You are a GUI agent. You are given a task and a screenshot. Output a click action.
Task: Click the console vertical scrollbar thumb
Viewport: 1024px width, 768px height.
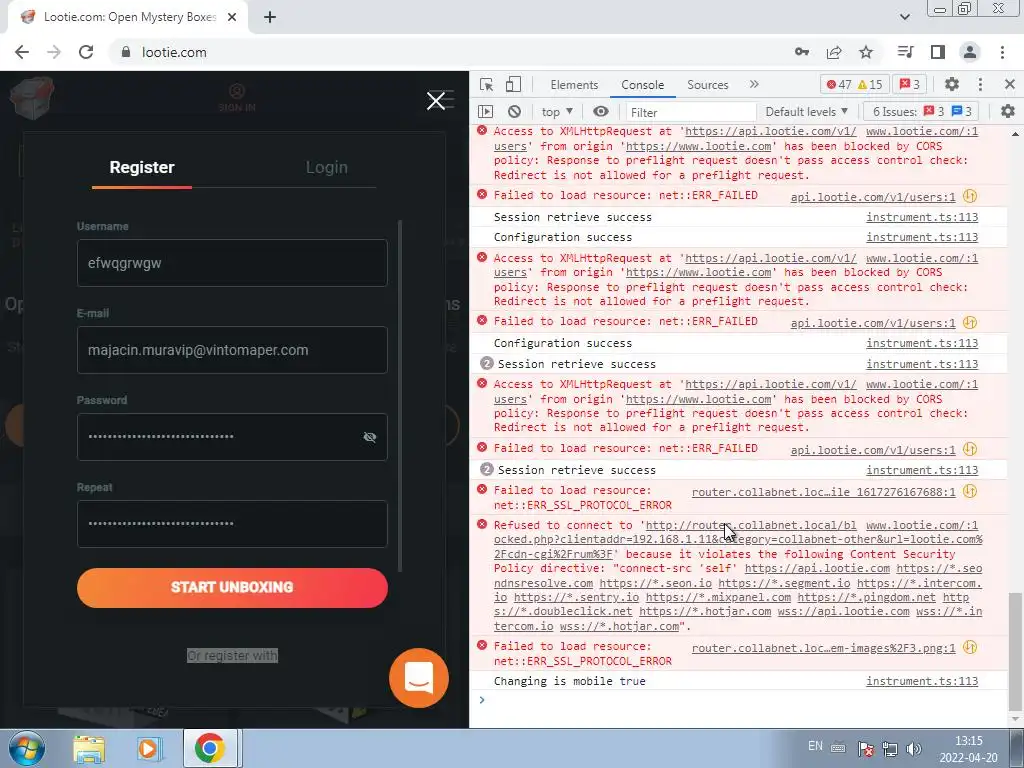click(1014, 651)
